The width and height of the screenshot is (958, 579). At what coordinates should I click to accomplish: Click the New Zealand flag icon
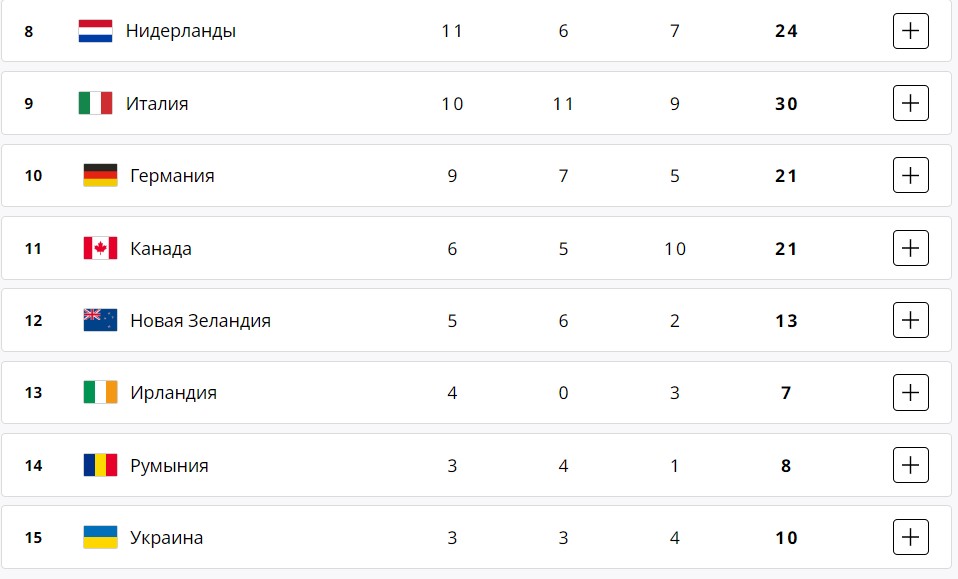(x=100, y=320)
